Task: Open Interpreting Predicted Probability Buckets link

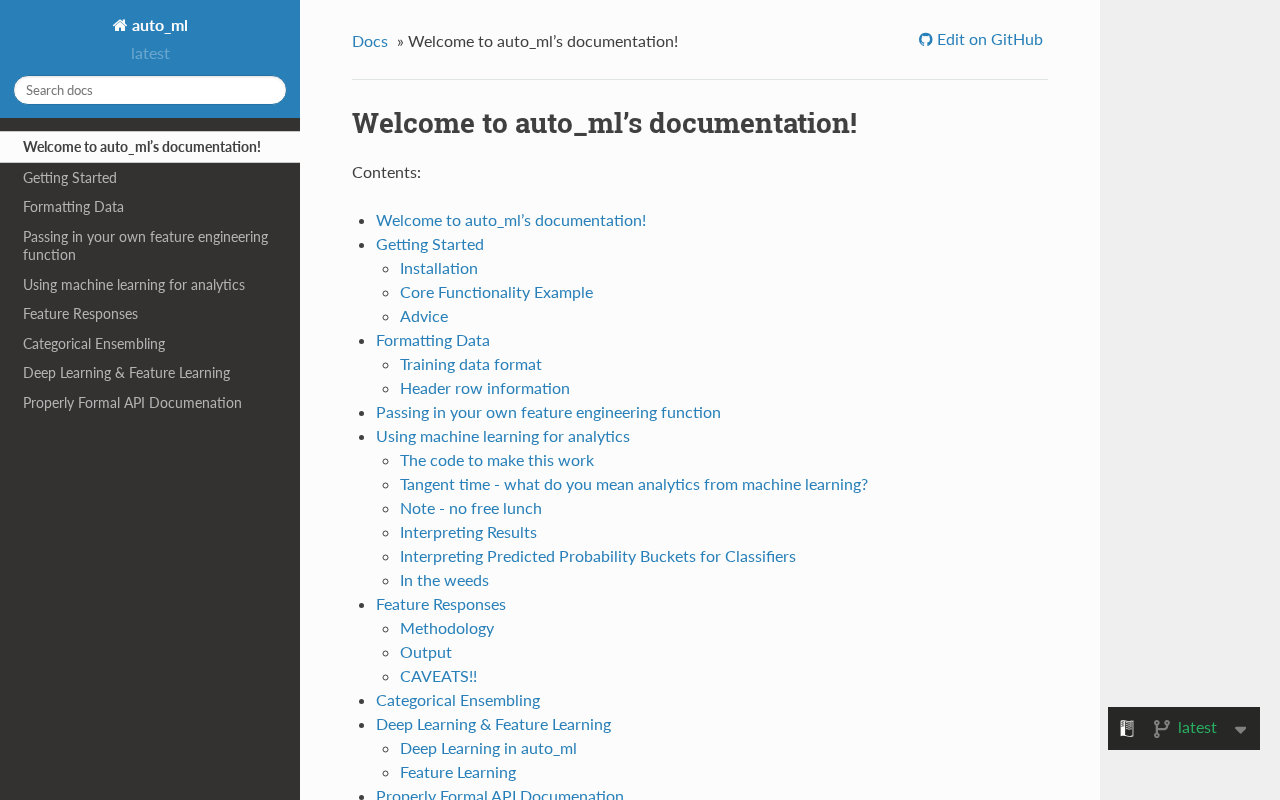Action: (598, 556)
